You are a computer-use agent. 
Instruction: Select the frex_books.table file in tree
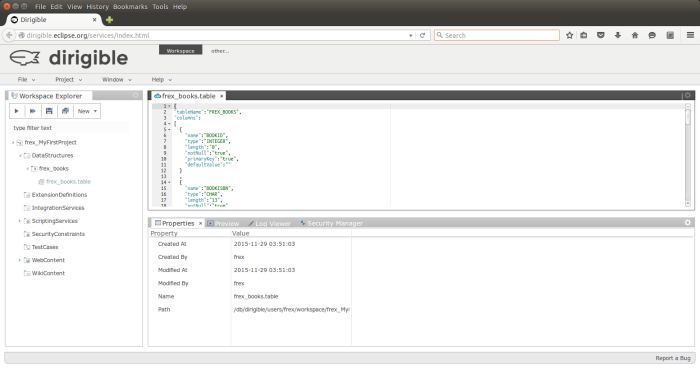[x=68, y=182]
